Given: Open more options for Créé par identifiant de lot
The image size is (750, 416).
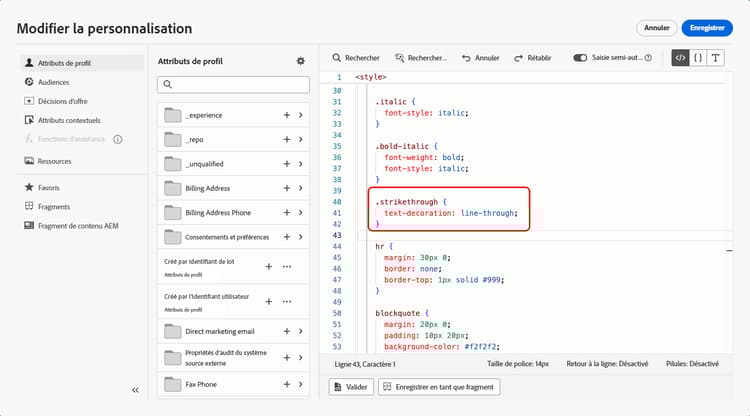Looking at the screenshot, I should pyautogui.click(x=287, y=266).
